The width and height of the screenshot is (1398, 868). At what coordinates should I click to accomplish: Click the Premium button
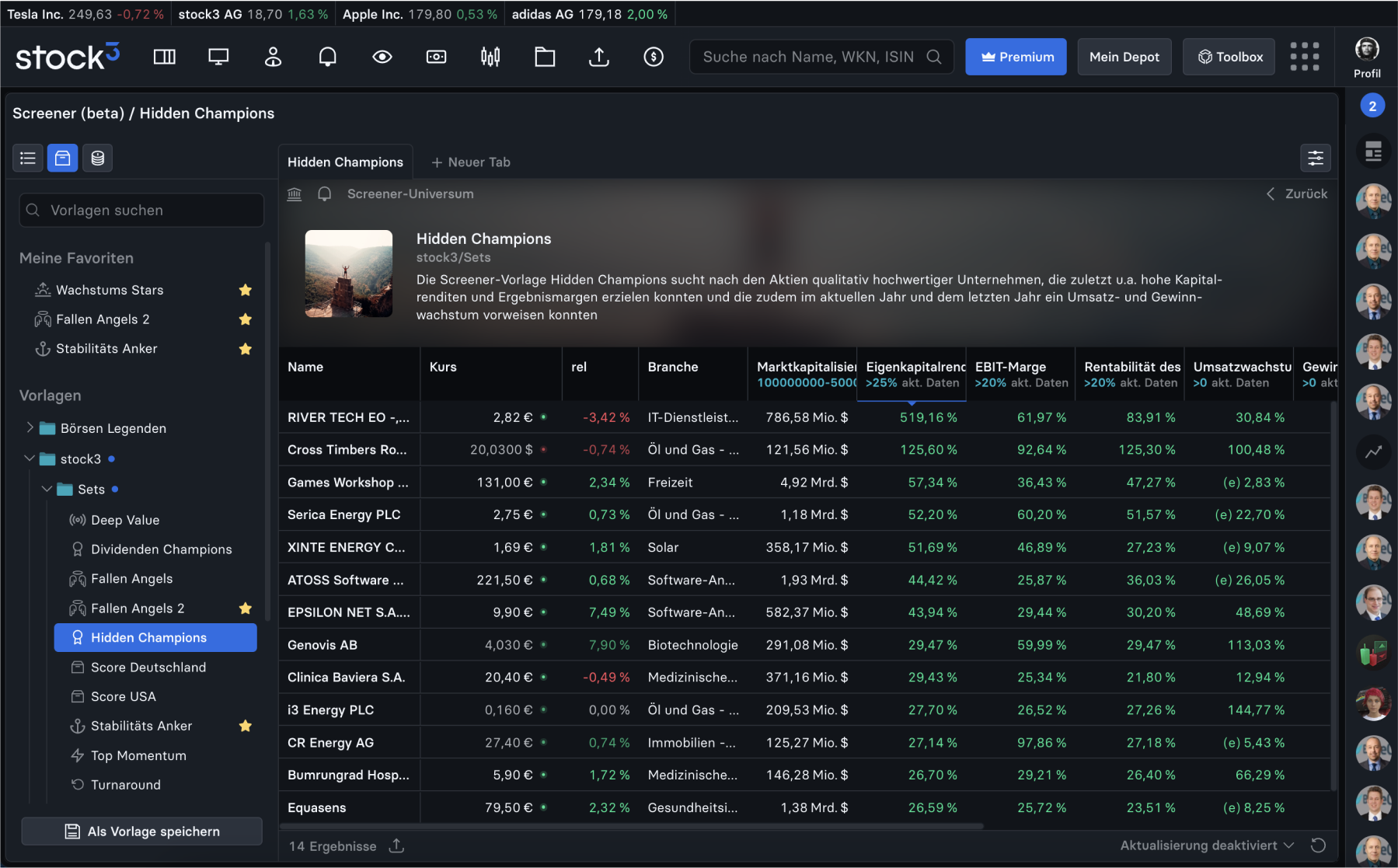click(x=1015, y=57)
